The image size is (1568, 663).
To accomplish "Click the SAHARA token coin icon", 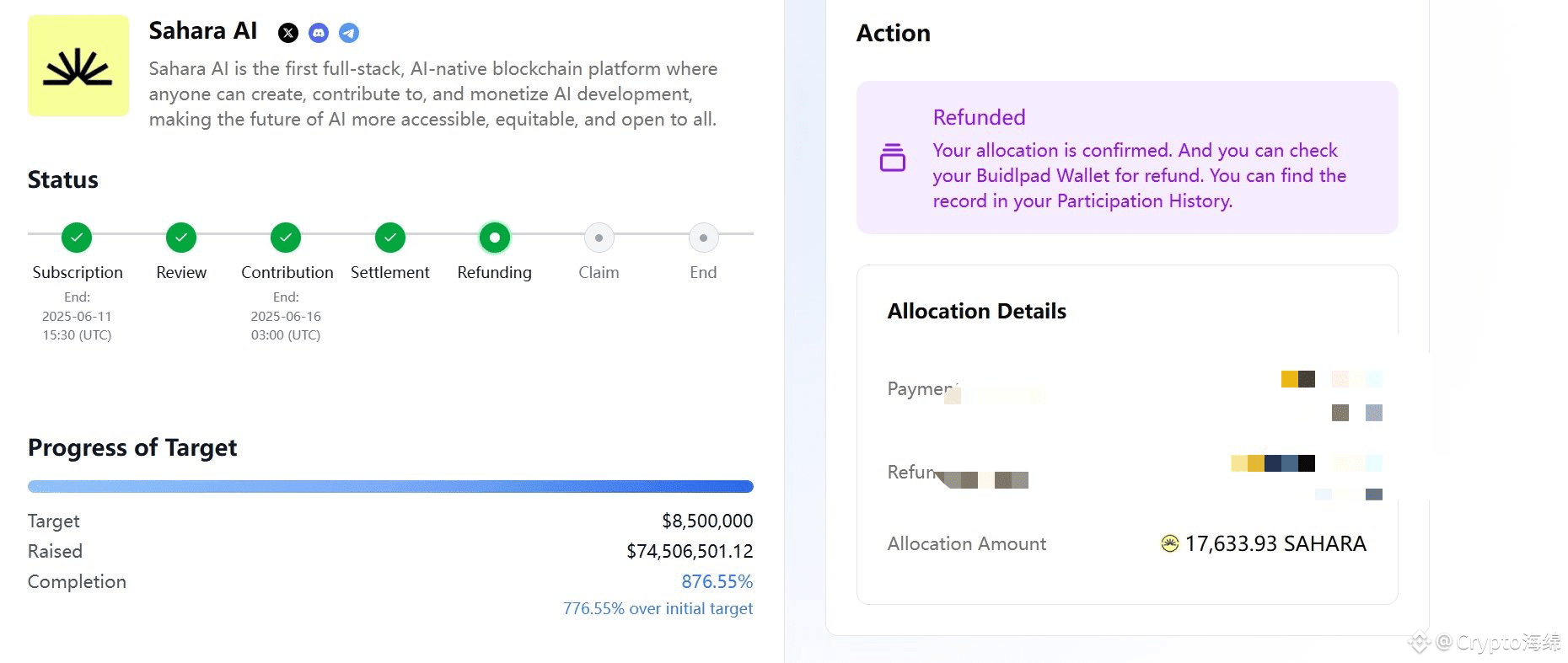I will click(1169, 543).
